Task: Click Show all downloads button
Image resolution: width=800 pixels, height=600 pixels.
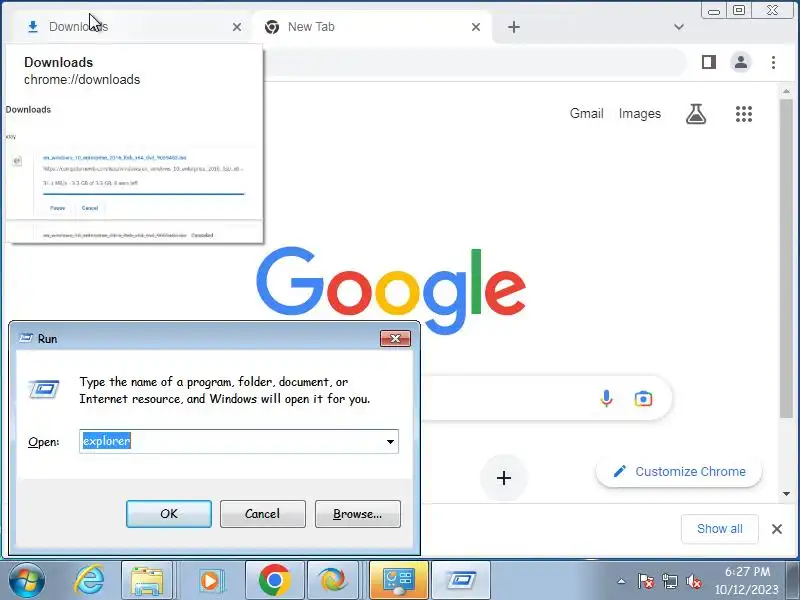Action: click(x=719, y=529)
